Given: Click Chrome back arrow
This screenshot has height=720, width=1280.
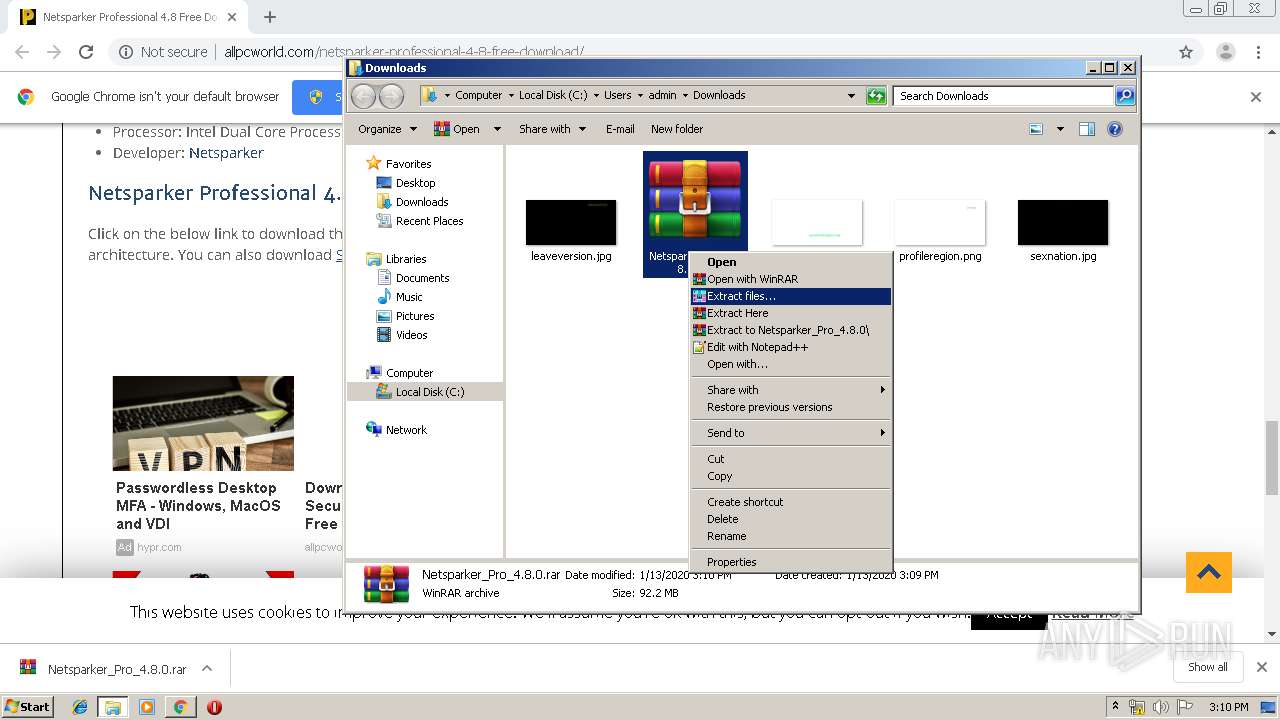Looking at the screenshot, I should tap(22, 52).
